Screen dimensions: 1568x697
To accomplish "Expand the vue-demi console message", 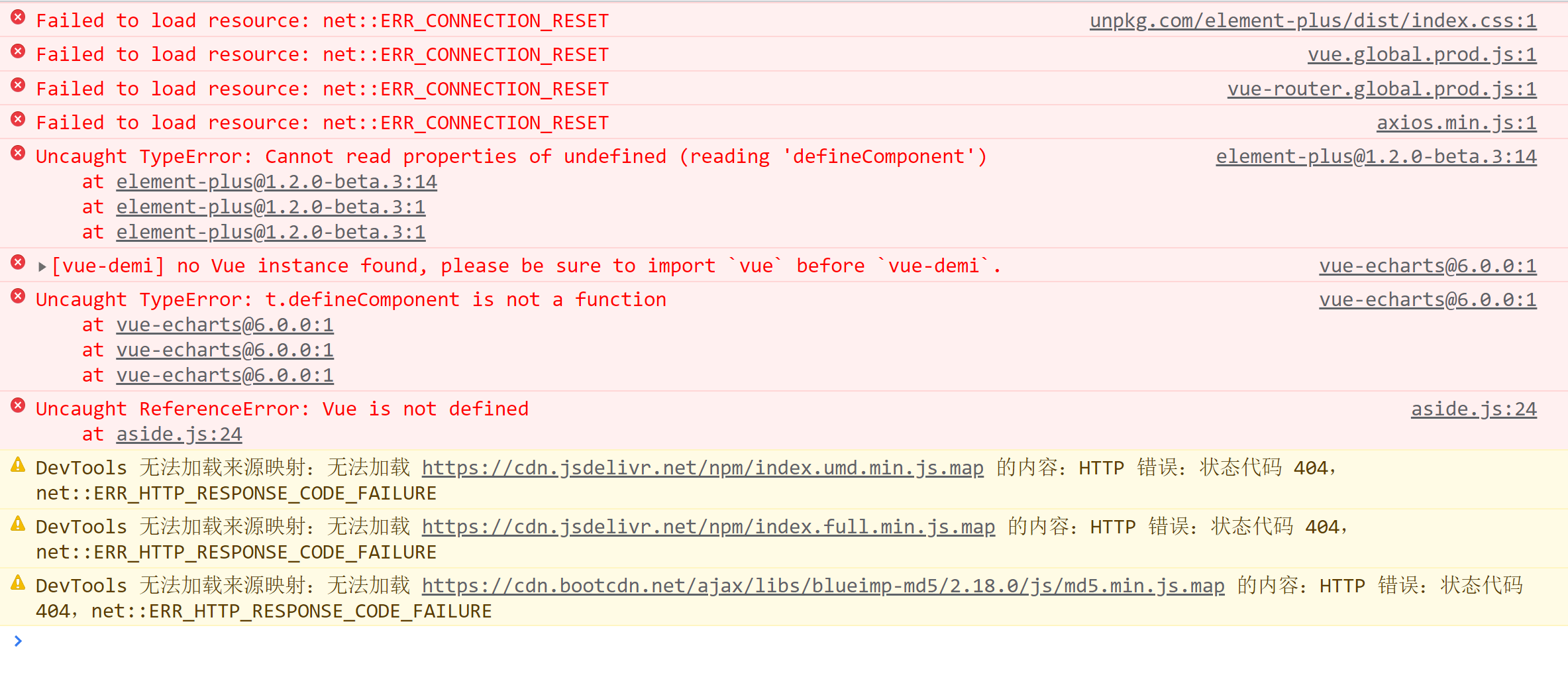I will pos(42,265).
